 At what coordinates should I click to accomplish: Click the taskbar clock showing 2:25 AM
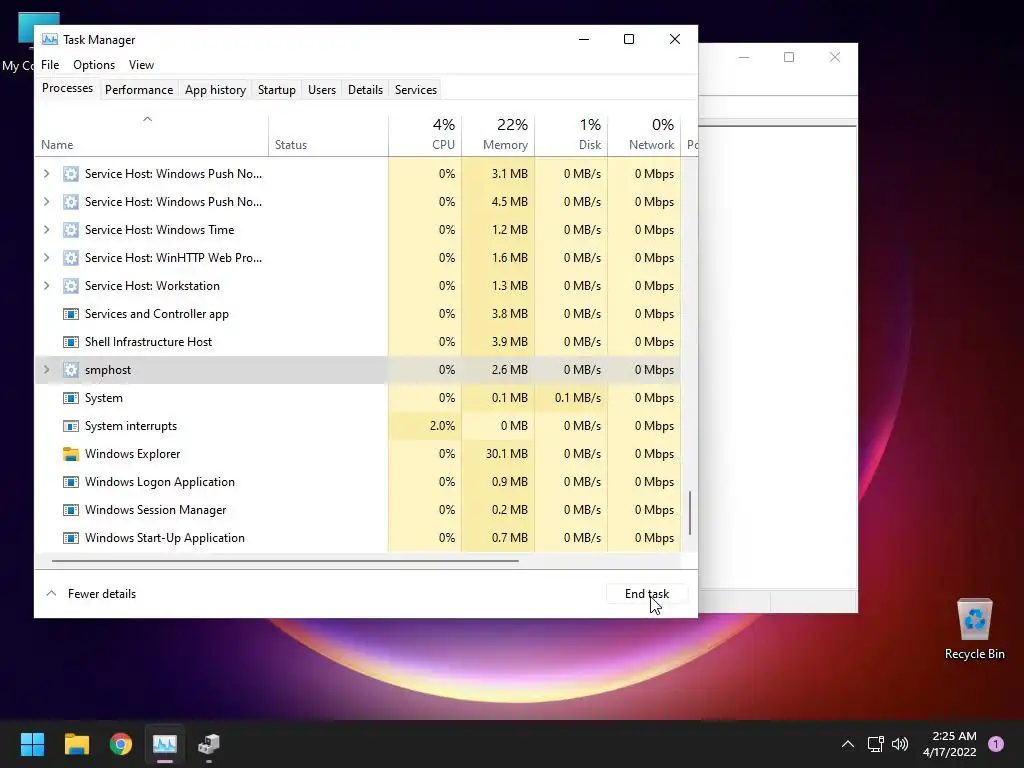tap(950, 744)
